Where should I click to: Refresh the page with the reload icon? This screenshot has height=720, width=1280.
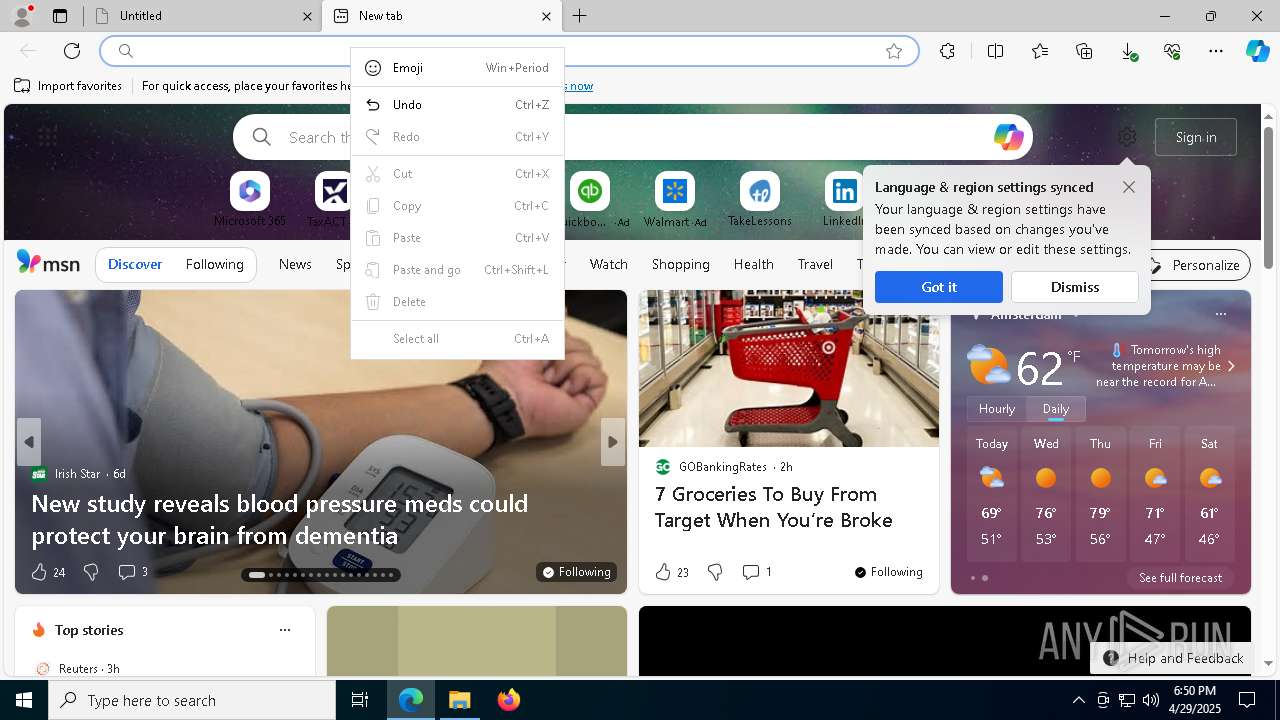point(72,51)
